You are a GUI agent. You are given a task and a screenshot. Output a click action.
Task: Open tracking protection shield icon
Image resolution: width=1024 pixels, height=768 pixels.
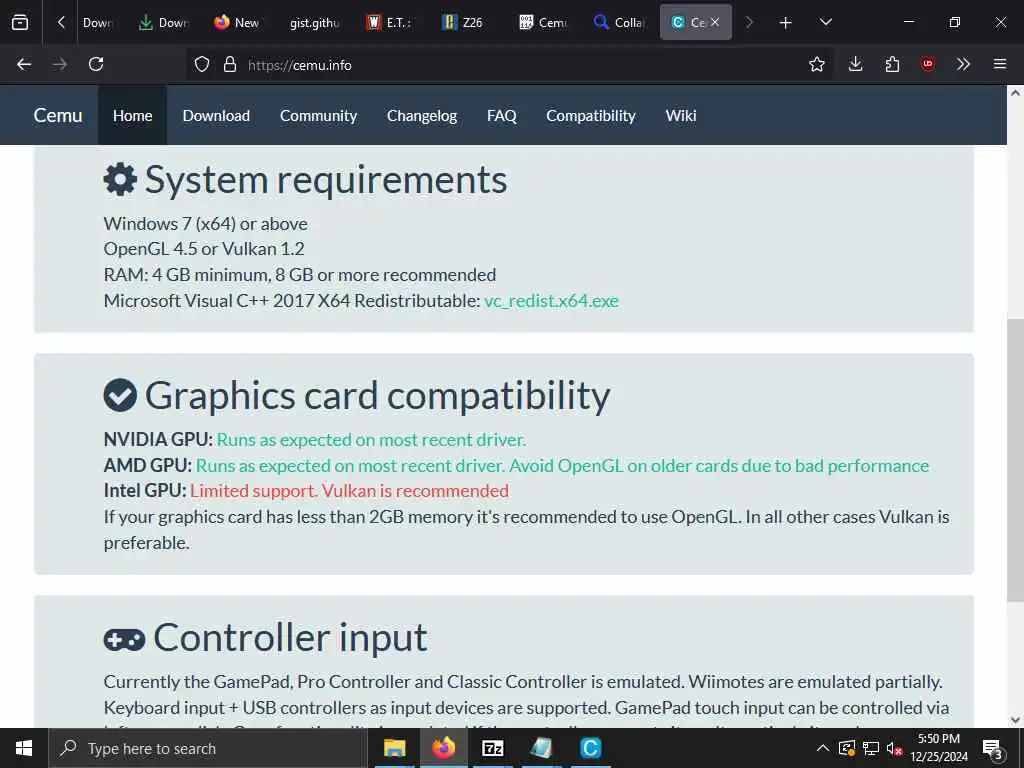202,65
